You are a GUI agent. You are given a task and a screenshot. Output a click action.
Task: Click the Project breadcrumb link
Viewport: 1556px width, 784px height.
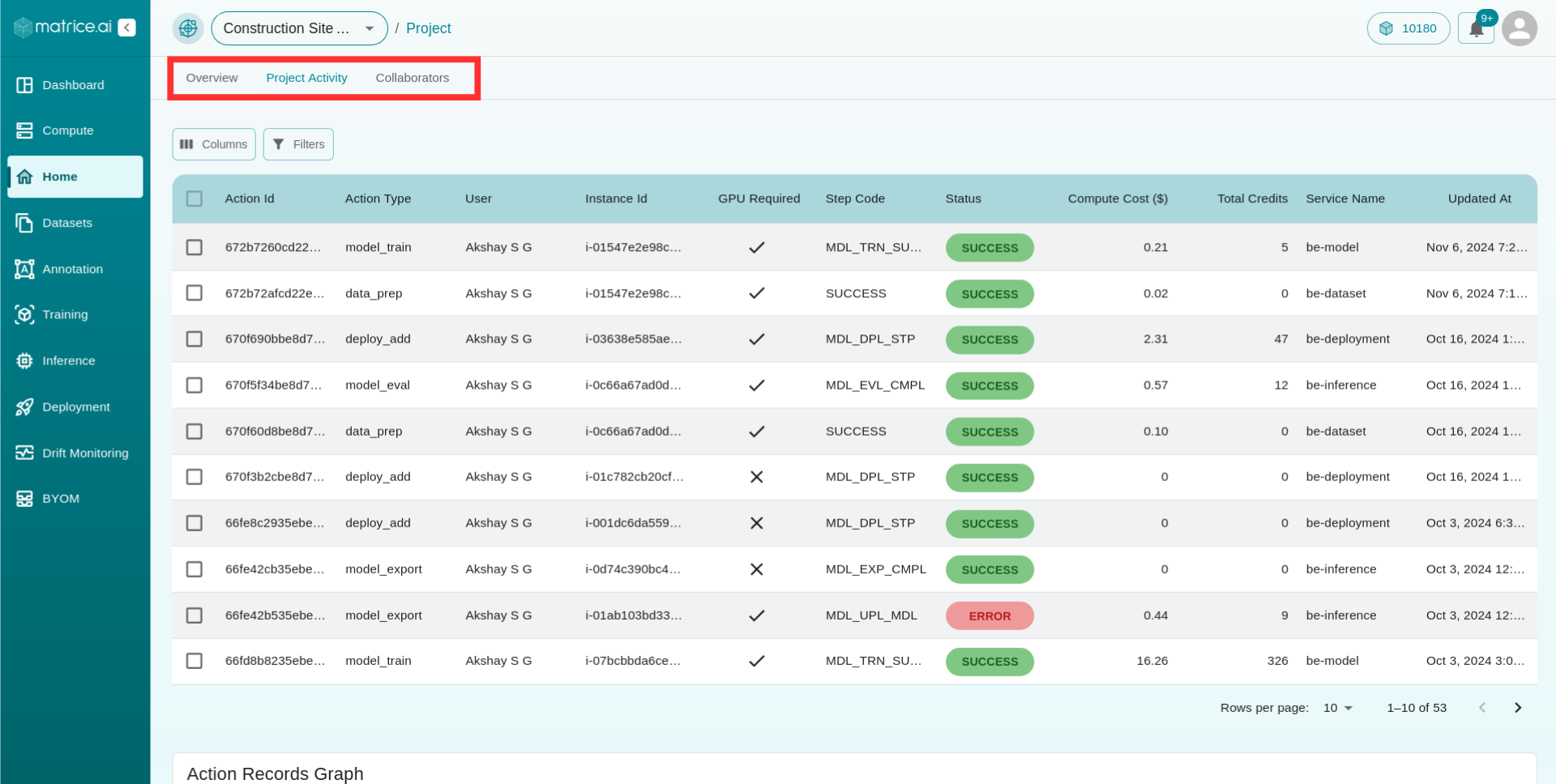pyautogui.click(x=429, y=28)
